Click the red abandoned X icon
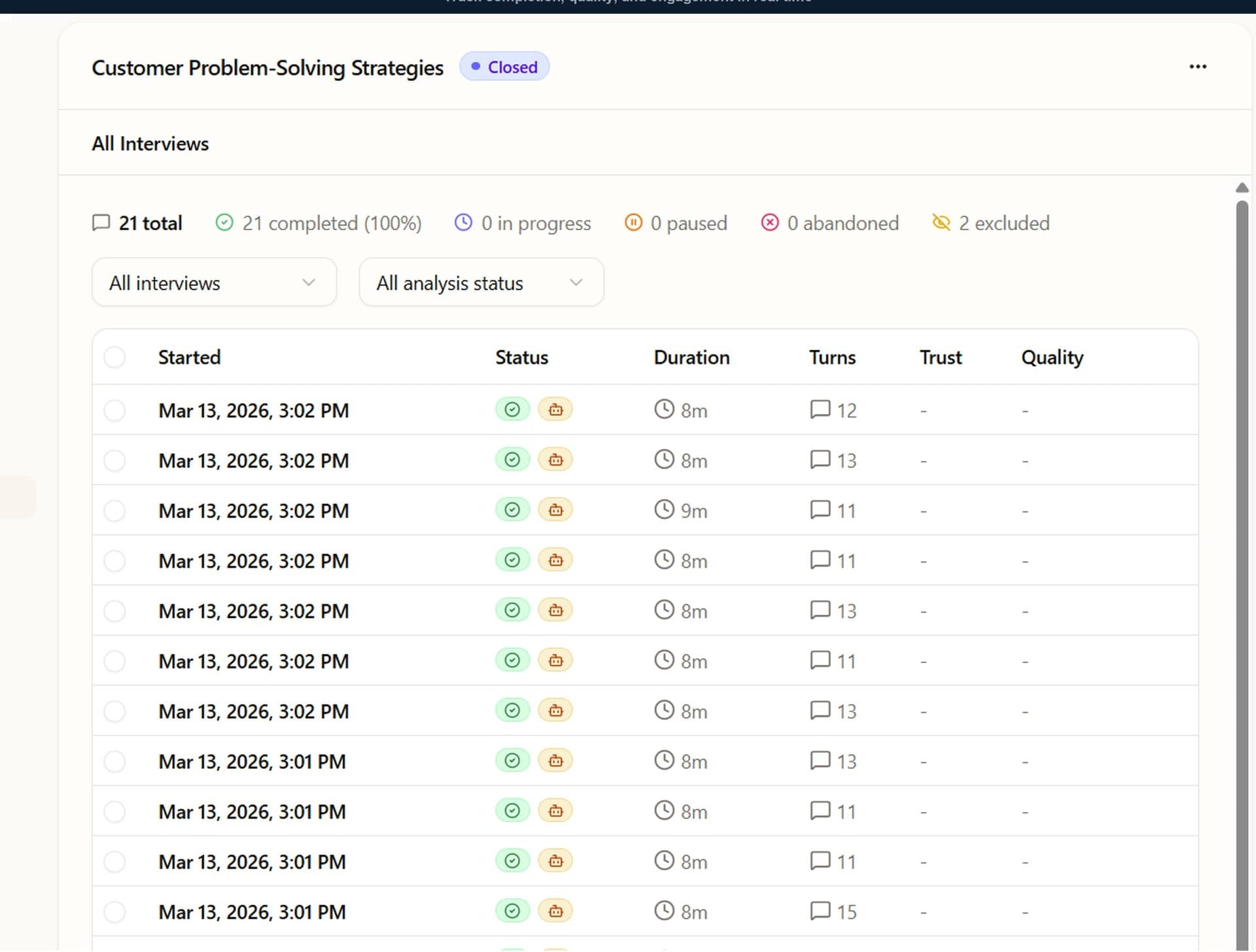1256x952 pixels. pos(769,223)
